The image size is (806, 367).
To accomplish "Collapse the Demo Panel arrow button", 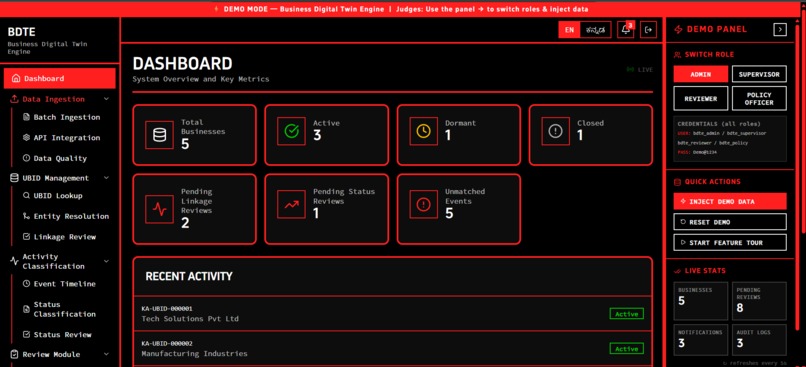I will 780,30.
